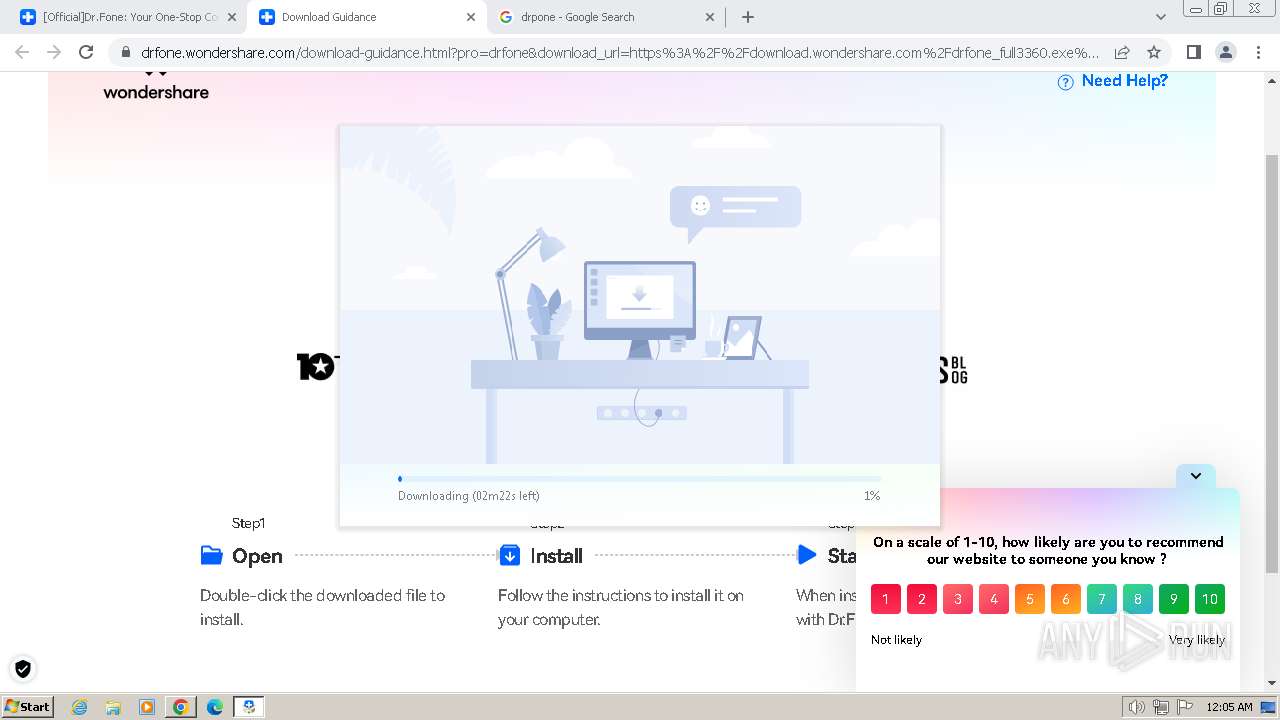The width and height of the screenshot is (1280, 720).
Task: Click the shield badge icon at bottom left
Action: point(22,669)
